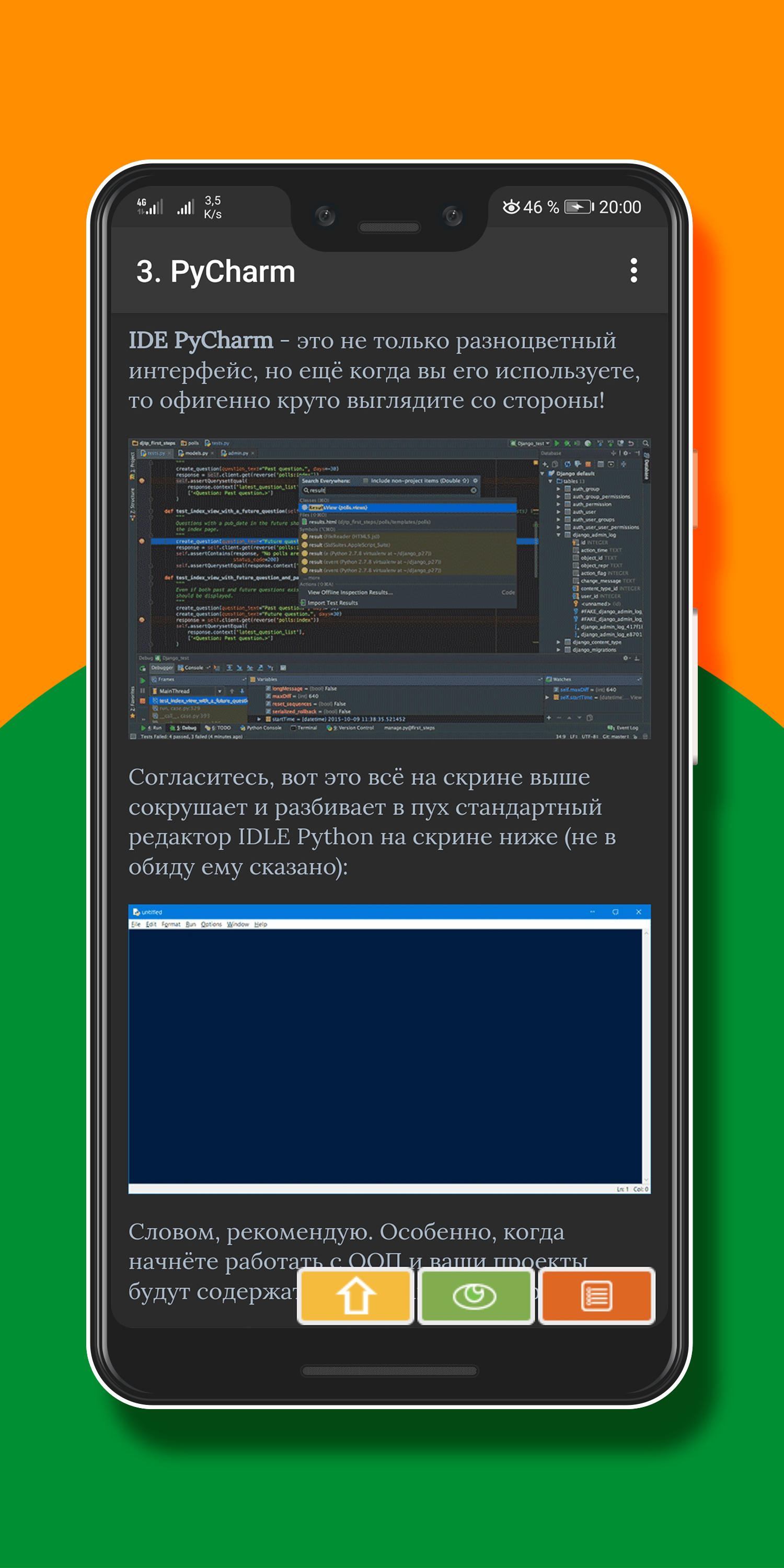Tap the "20:00" clock in status bar

[620, 207]
